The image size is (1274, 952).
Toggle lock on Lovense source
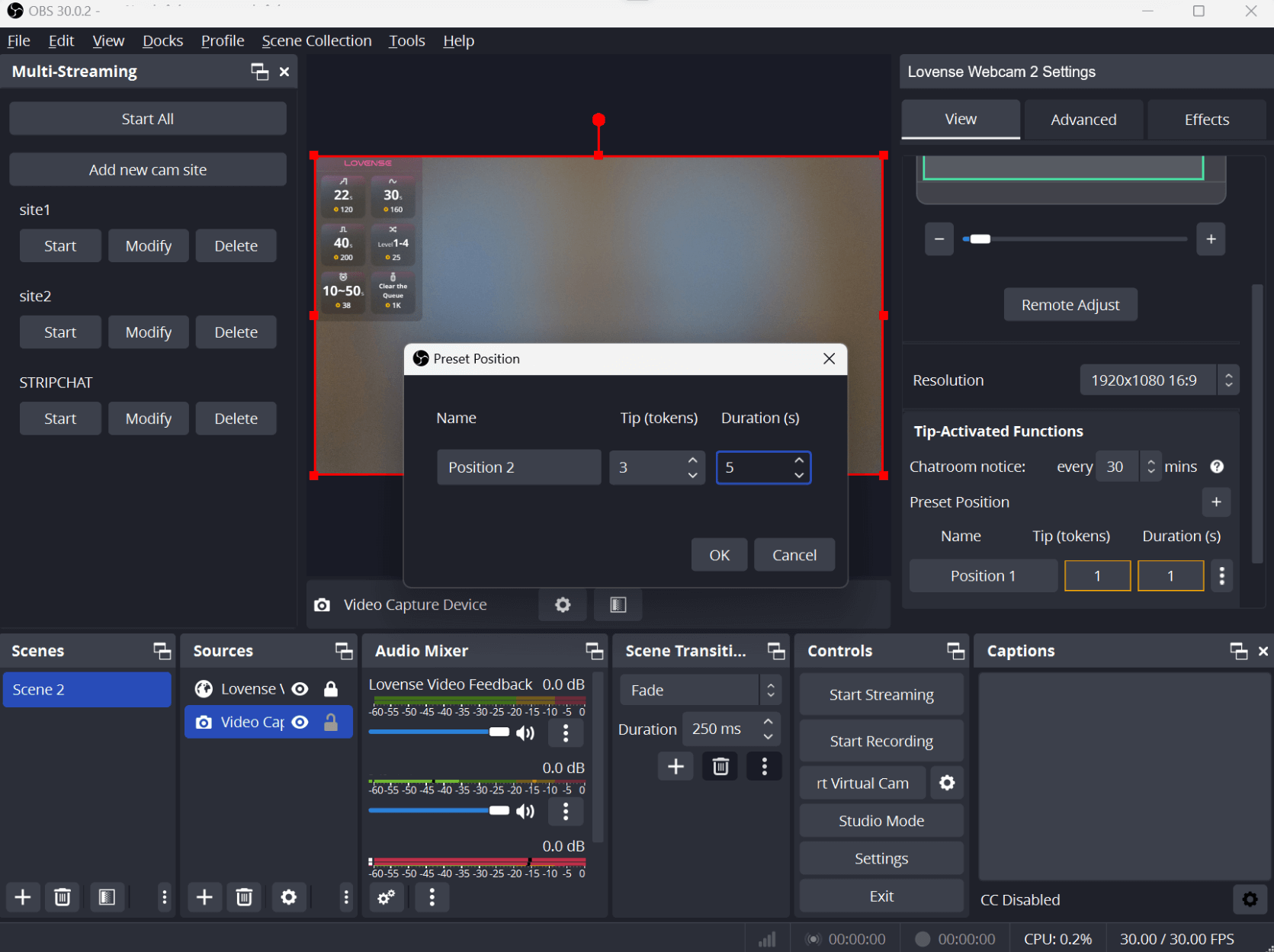331,689
